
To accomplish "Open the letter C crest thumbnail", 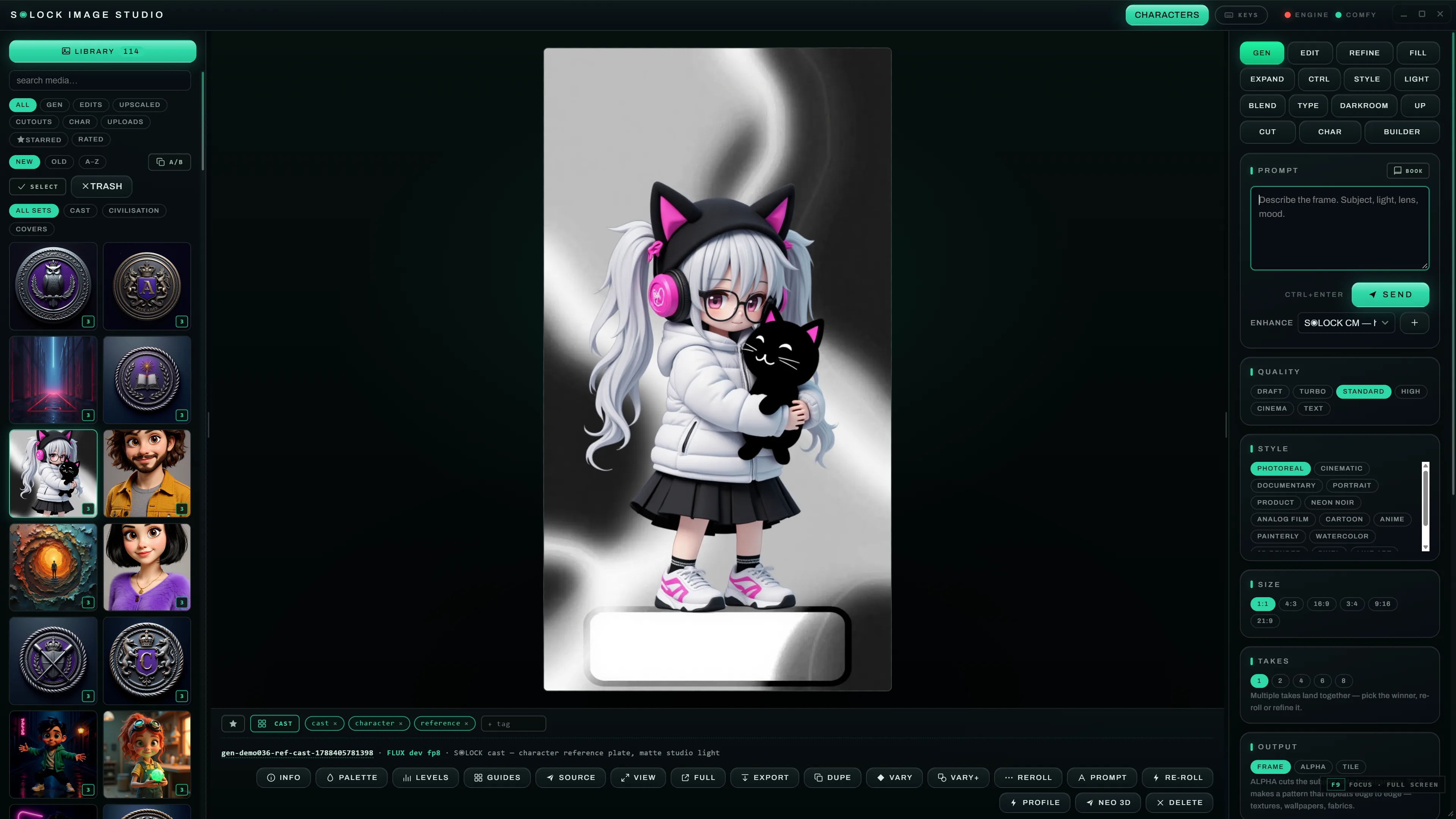I will coord(147,661).
